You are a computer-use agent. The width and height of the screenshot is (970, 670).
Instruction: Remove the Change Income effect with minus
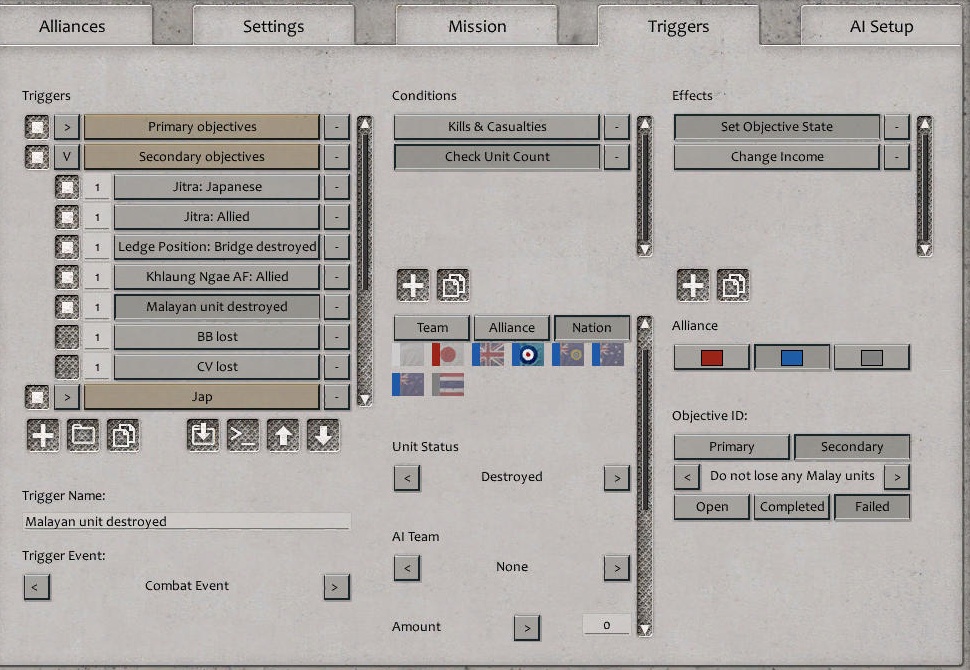(x=896, y=157)
